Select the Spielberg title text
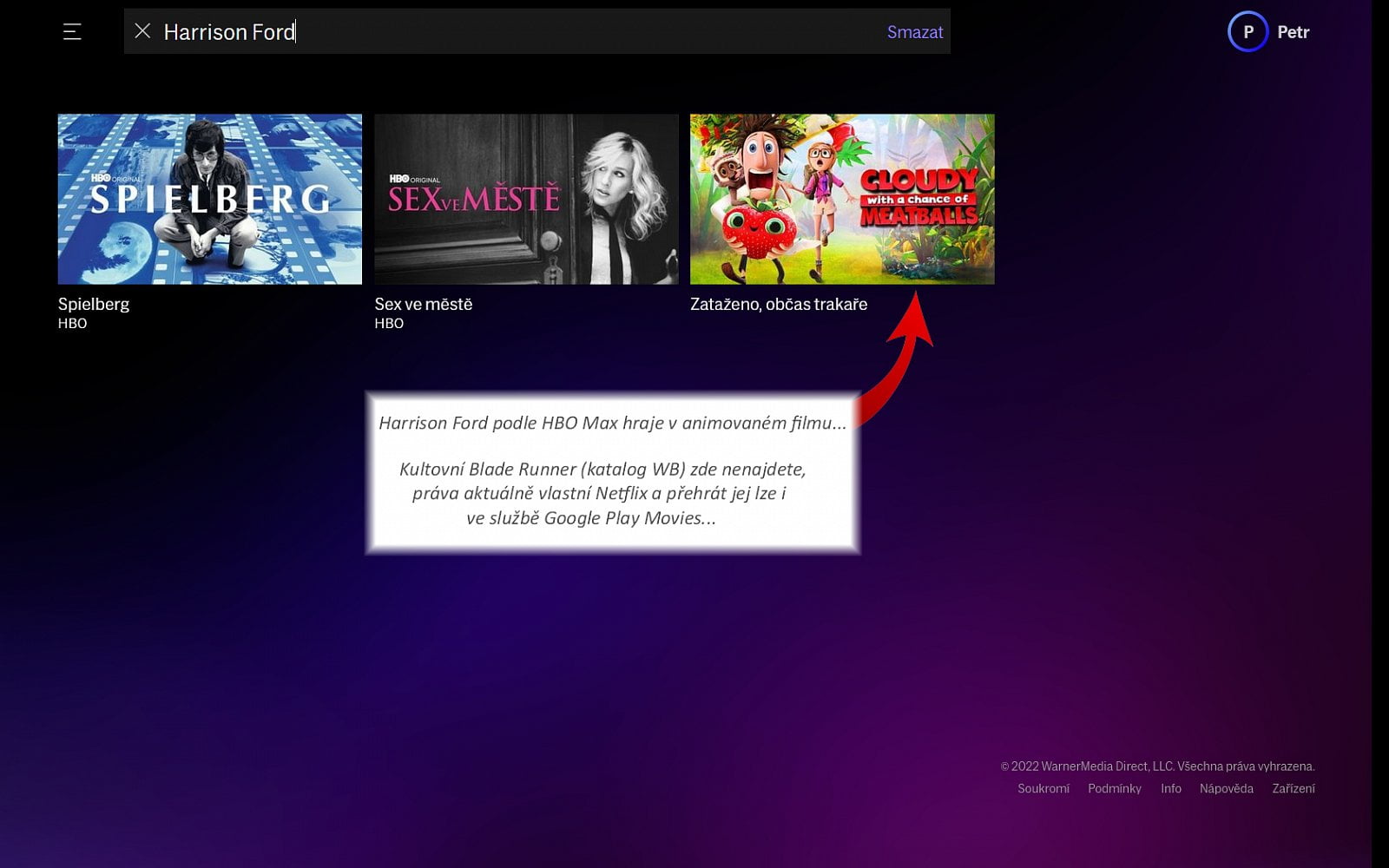This screenshot has height=868, width=1389. pos(94,304)
